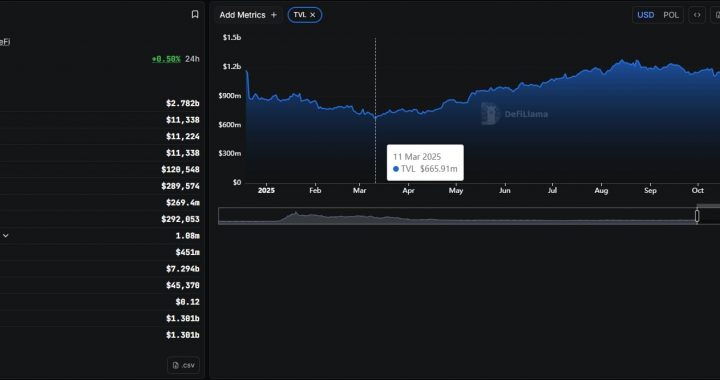Click the $1.2b y-axis label
Screen dimensions: 720x380
[232, 67]
